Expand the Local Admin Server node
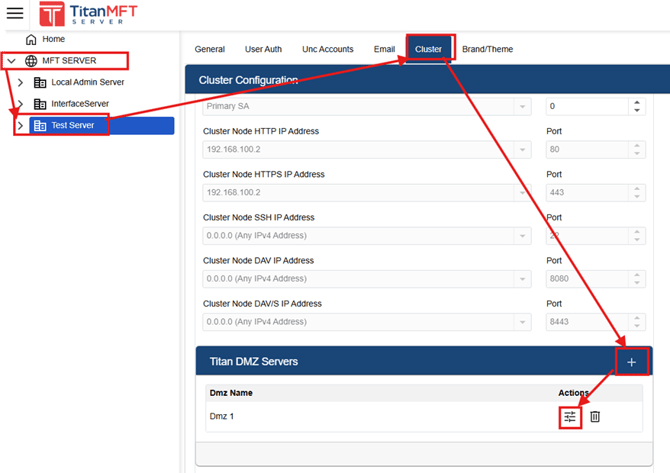The image size is (670, 473). (x=20, y=82)
